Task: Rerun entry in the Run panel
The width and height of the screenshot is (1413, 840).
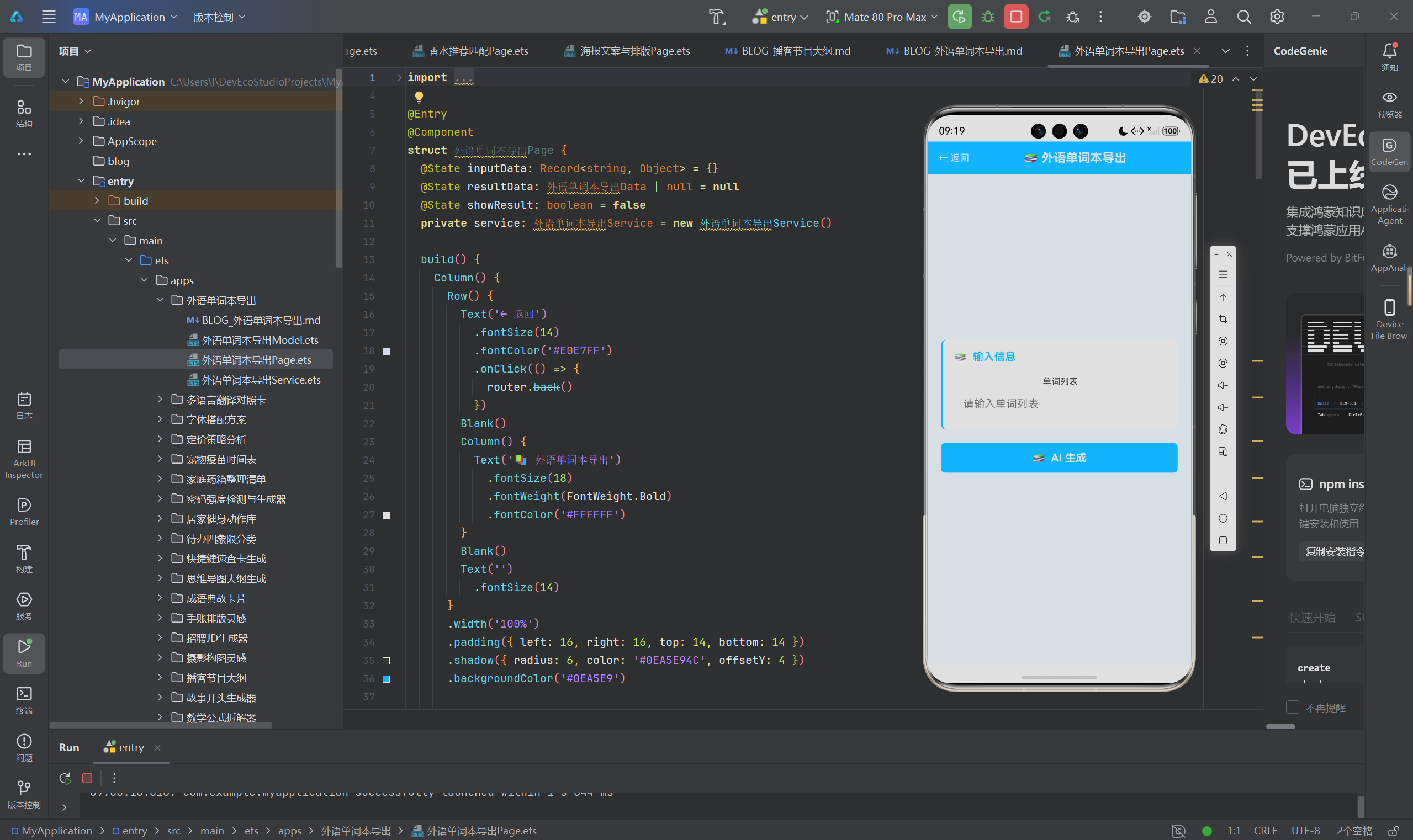Action: coord(65,778)
